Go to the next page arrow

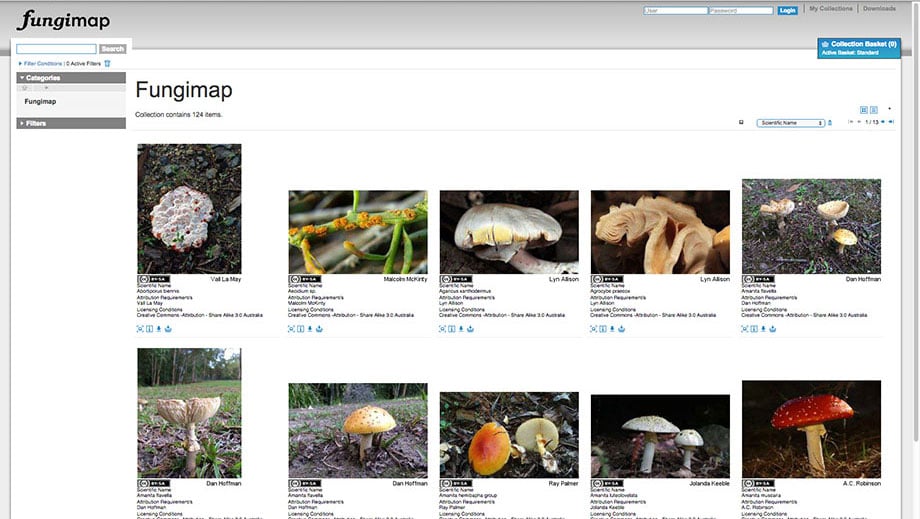click(882, 122)
